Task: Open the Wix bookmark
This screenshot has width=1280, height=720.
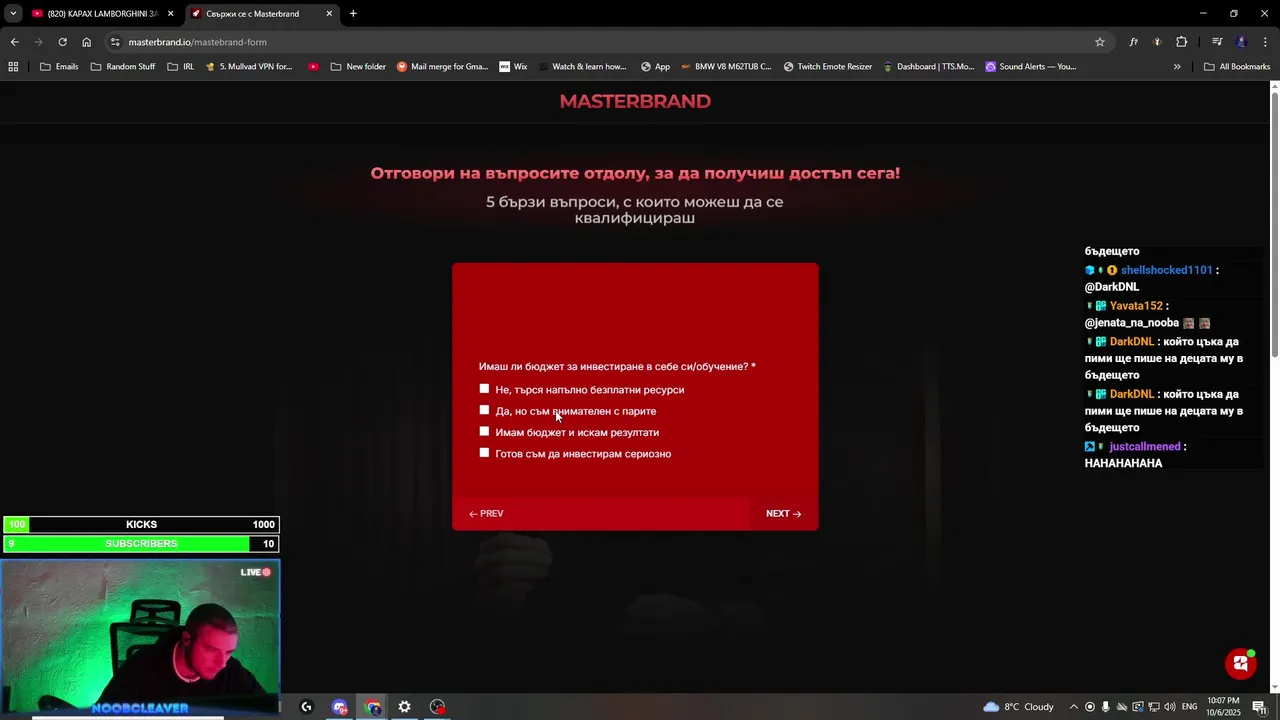Action: pyautogui.click(x=513, y=67)
